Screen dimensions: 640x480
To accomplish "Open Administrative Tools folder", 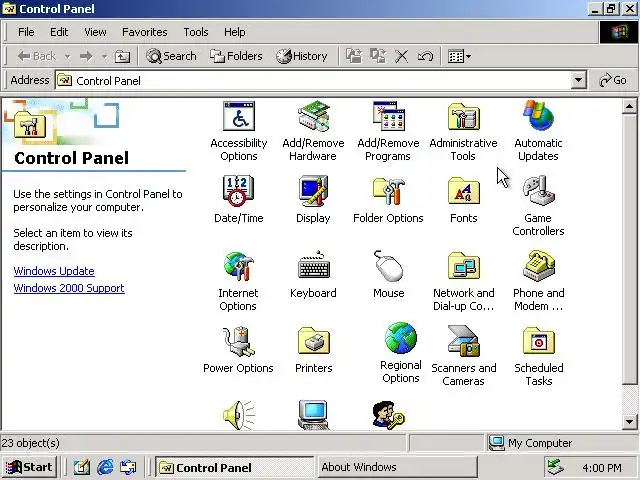I will coord(463,117).
